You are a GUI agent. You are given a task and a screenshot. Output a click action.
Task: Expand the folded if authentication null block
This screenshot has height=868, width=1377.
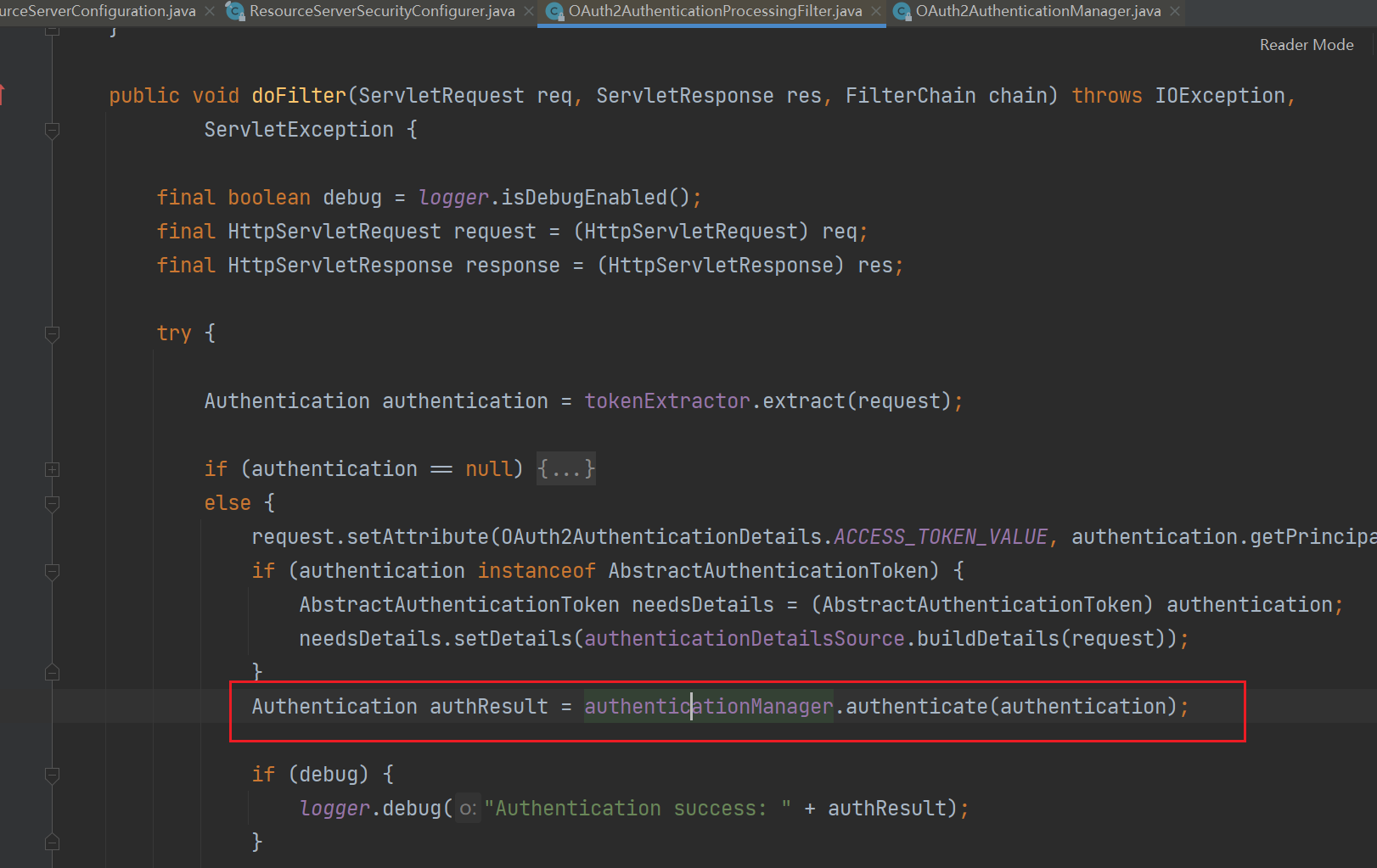[52, 469]
